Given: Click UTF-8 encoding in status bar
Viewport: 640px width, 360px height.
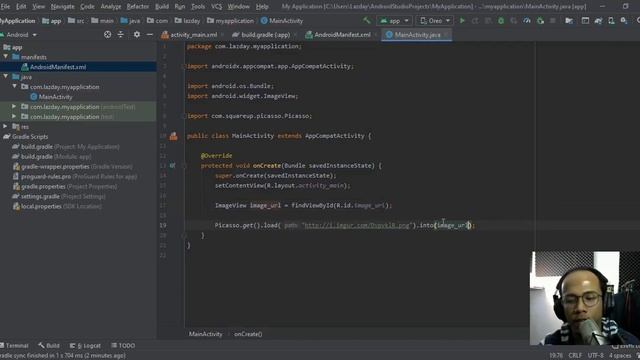Looking at the screenshot, I should (x=596, y=356).
